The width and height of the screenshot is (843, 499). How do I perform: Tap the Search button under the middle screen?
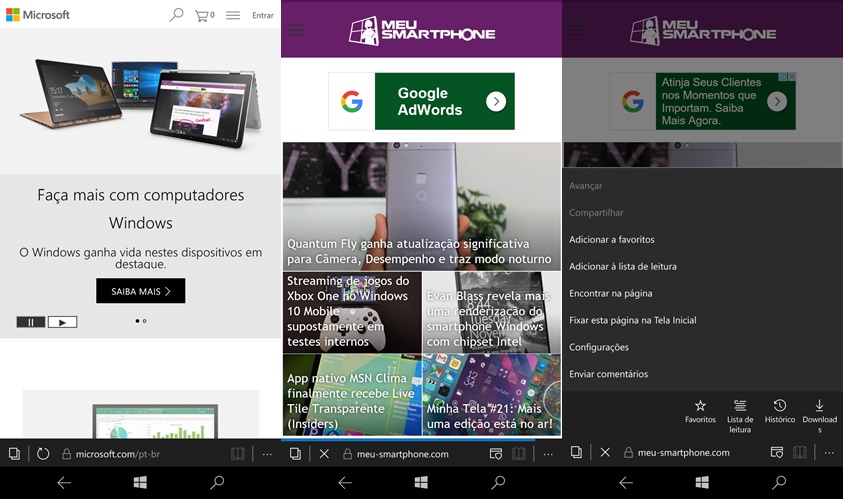click(498, 482)
